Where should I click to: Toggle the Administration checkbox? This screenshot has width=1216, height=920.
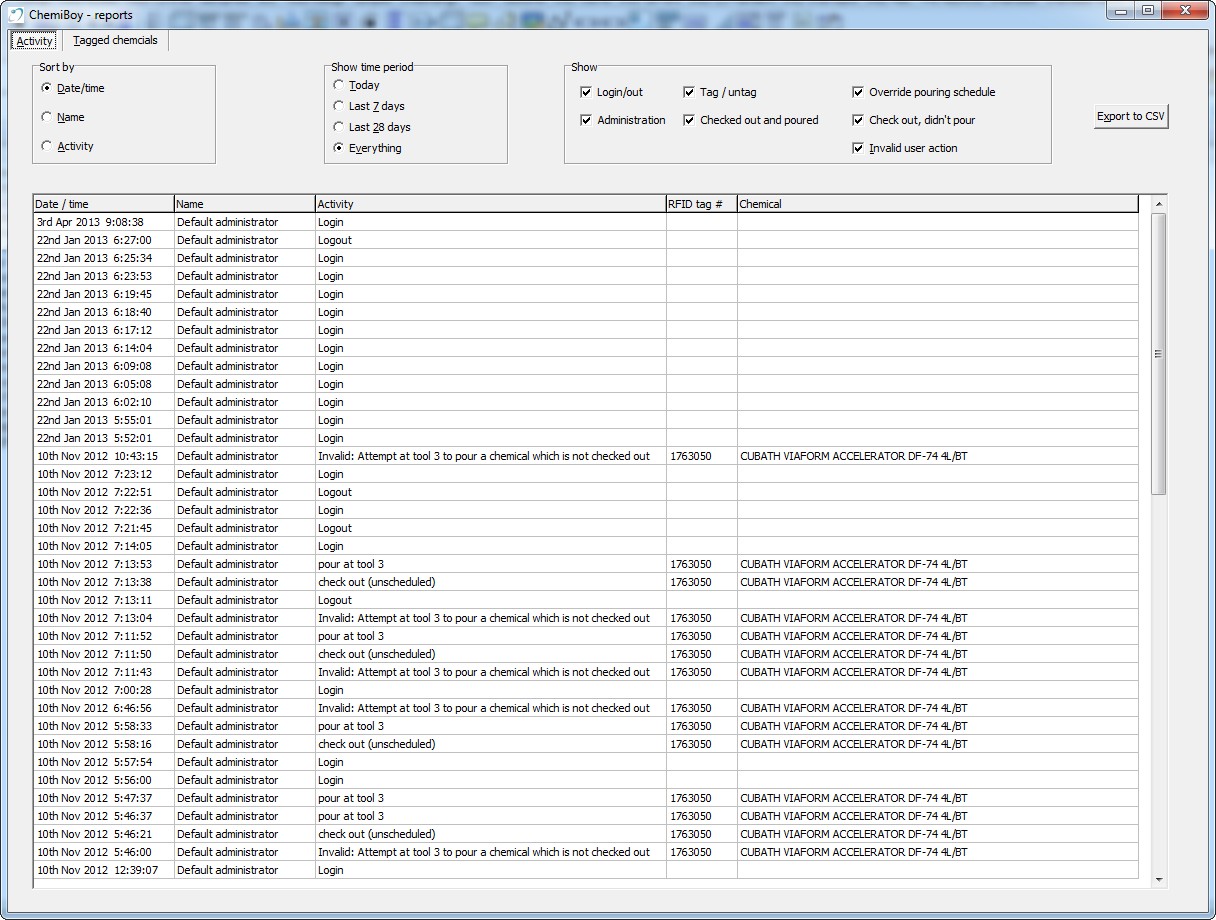click(586, 120)
